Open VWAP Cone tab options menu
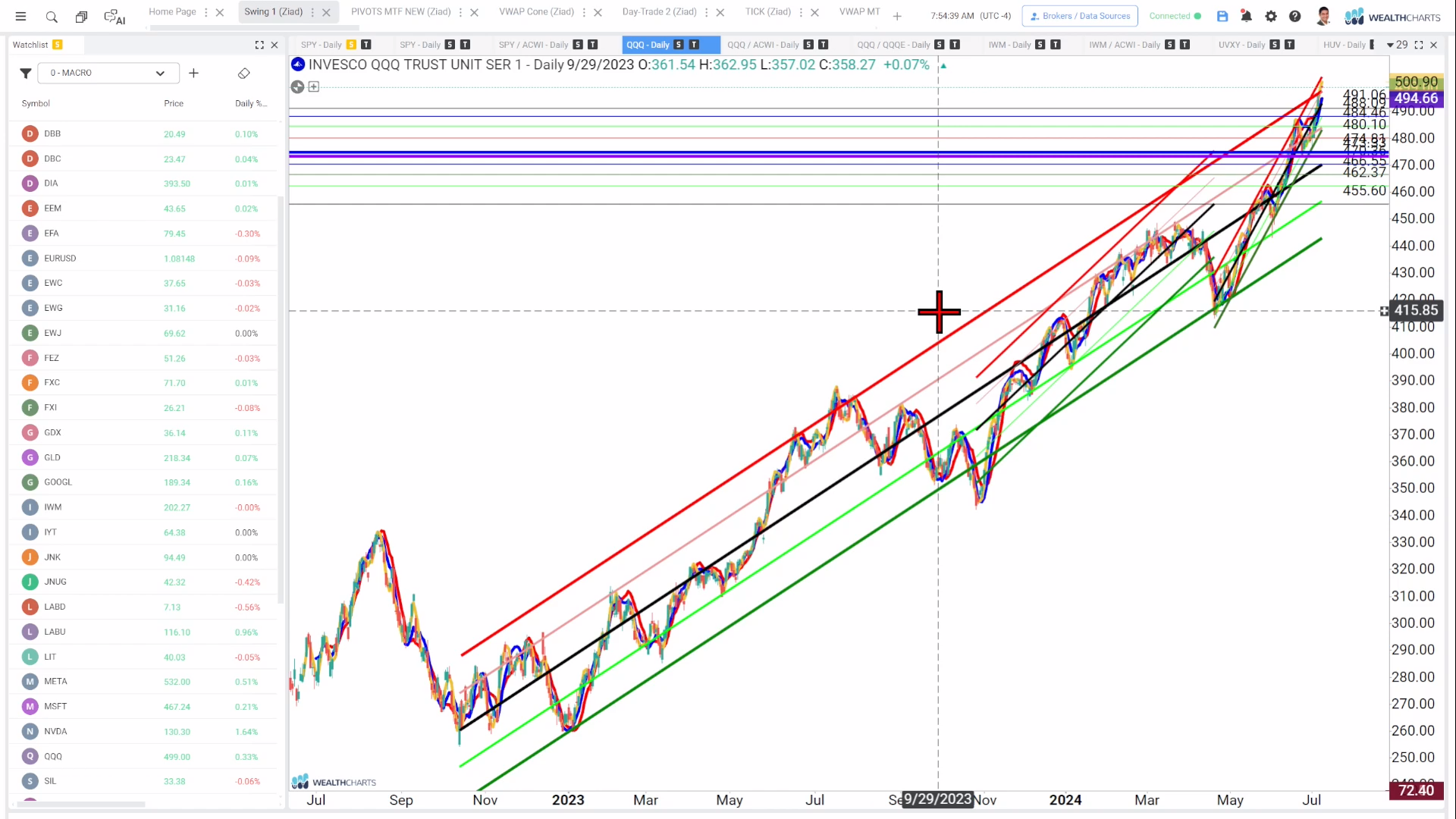 (584, 12)
